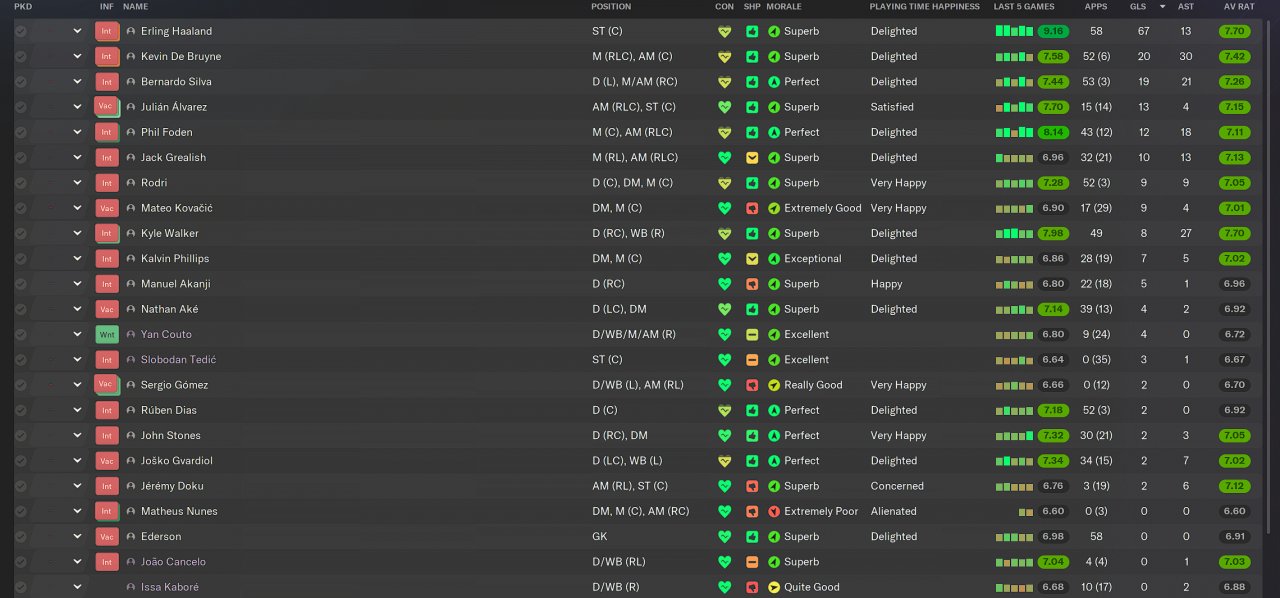Click Erling Haaland's last five games form bars
This screenshot has height=598, width=1280.
tap(1014, 31)
